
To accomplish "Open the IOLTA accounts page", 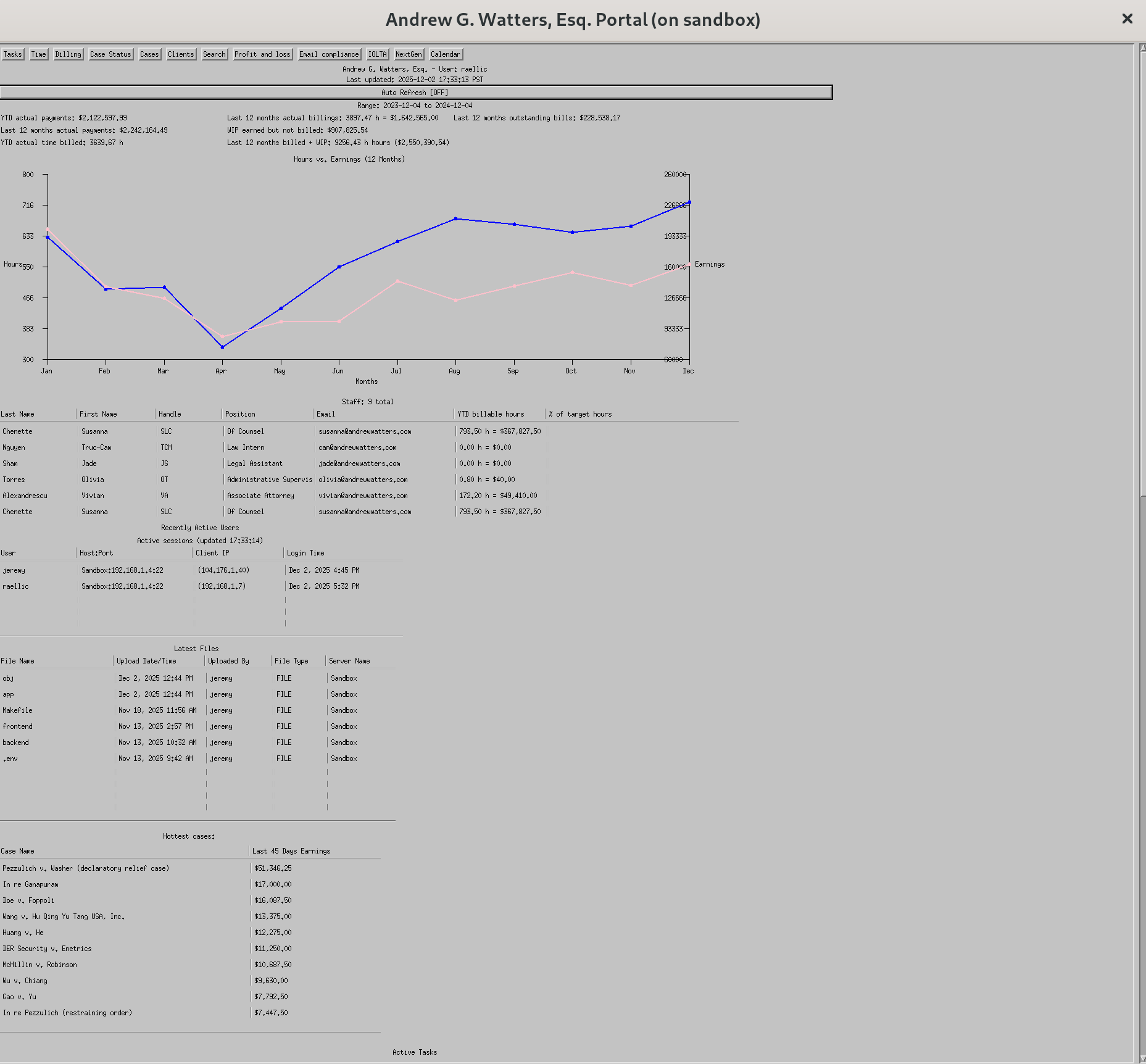I will 377,54.
